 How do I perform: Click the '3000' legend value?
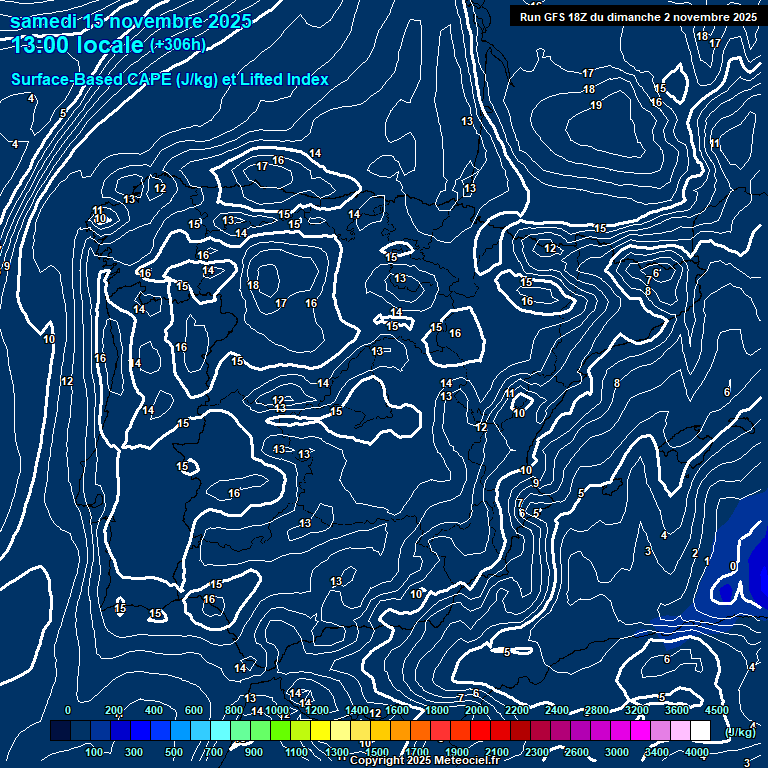point(617,752)
